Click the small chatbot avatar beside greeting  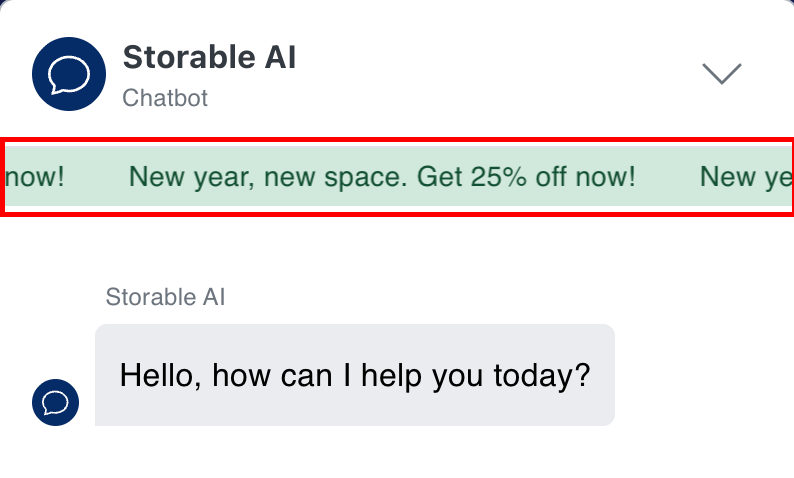(x=56, y=402)
